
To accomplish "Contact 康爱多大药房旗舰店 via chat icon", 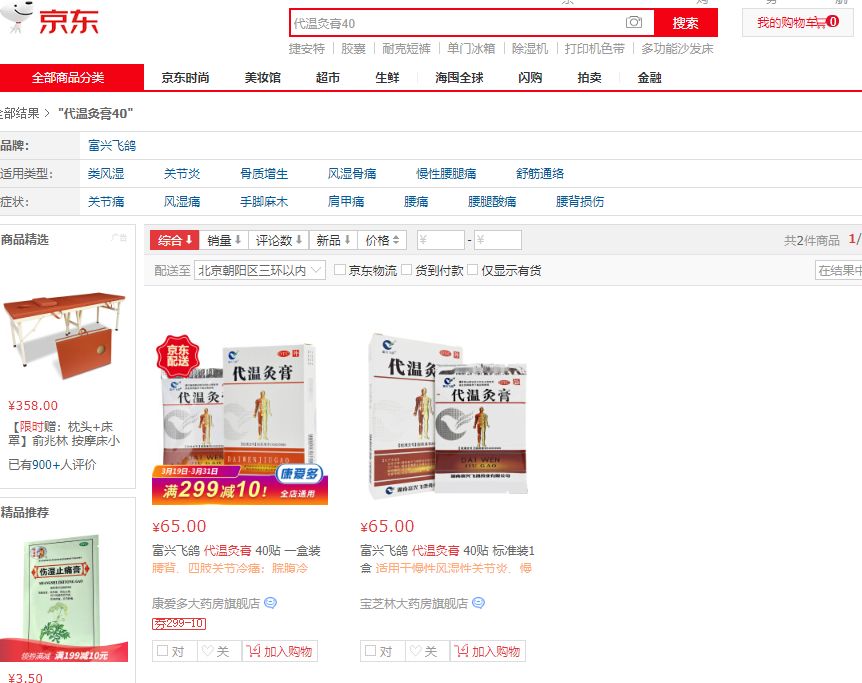I will [270, 603].
